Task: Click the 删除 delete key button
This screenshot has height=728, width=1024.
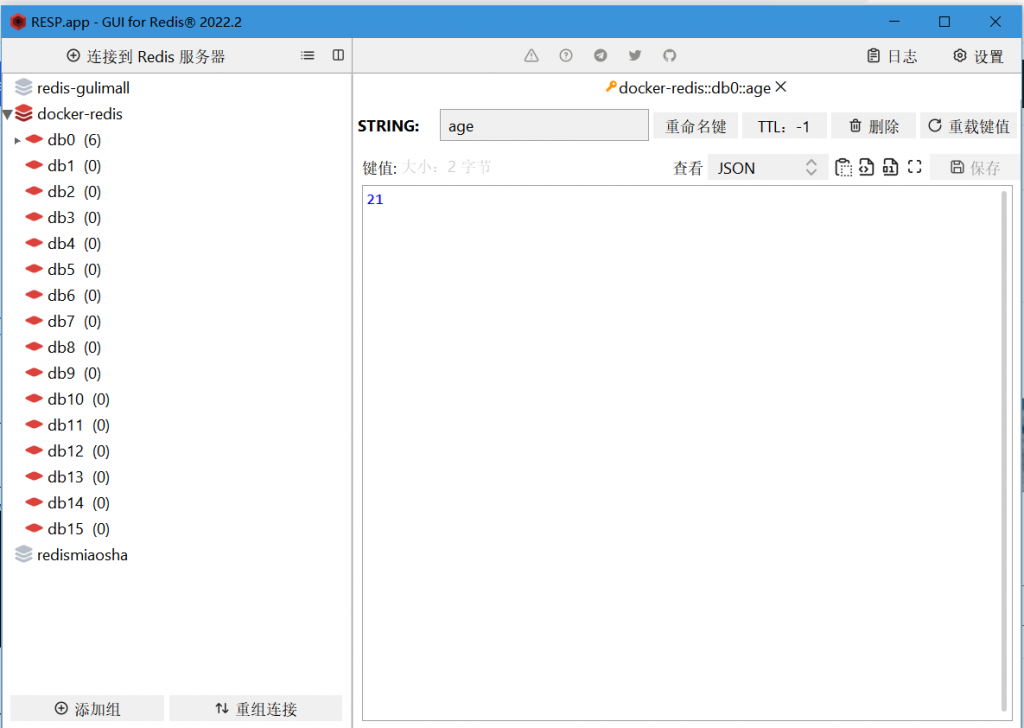Action: [x=873, y=126]
